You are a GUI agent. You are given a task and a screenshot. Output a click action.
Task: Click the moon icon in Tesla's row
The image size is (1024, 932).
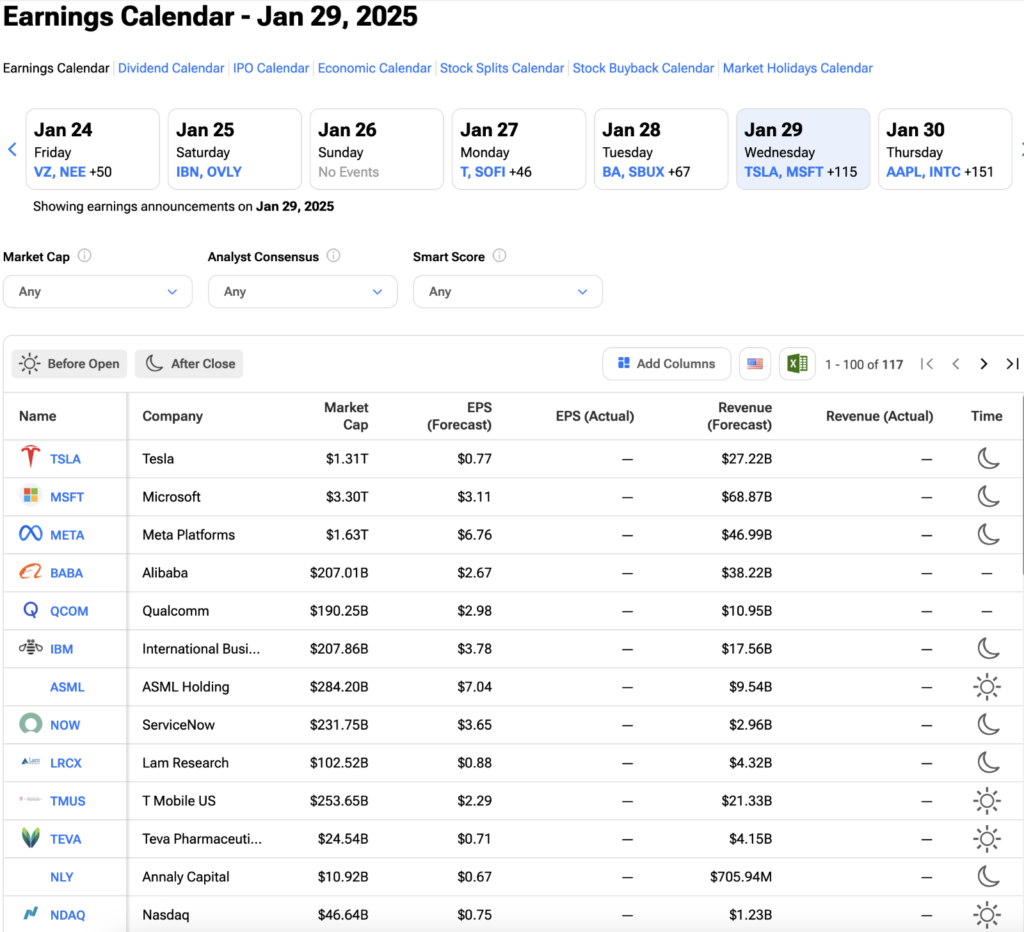point(988,458)
